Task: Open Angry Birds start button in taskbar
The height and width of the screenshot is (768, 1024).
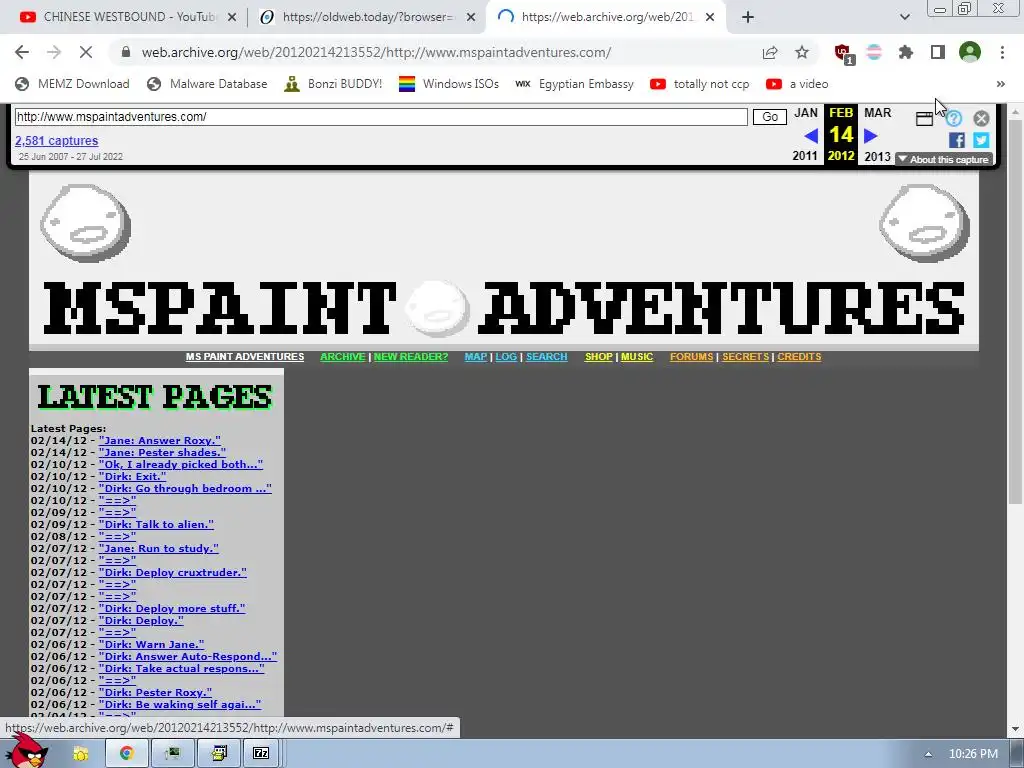Action: 28,751
